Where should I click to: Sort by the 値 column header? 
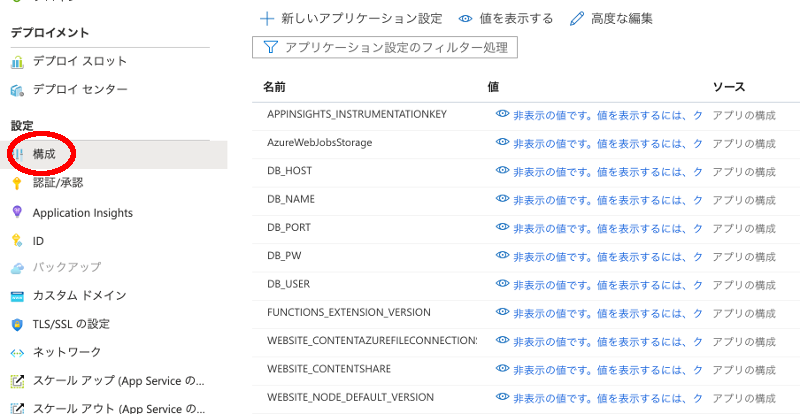coord(493,87)
